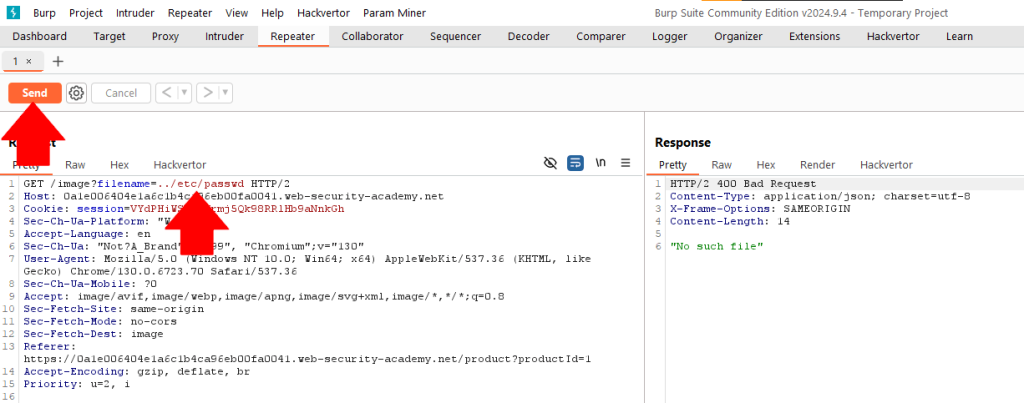The image size is (1024, 403).
Task: Click the Burp logo icon
Action: [x=12, y=13]
